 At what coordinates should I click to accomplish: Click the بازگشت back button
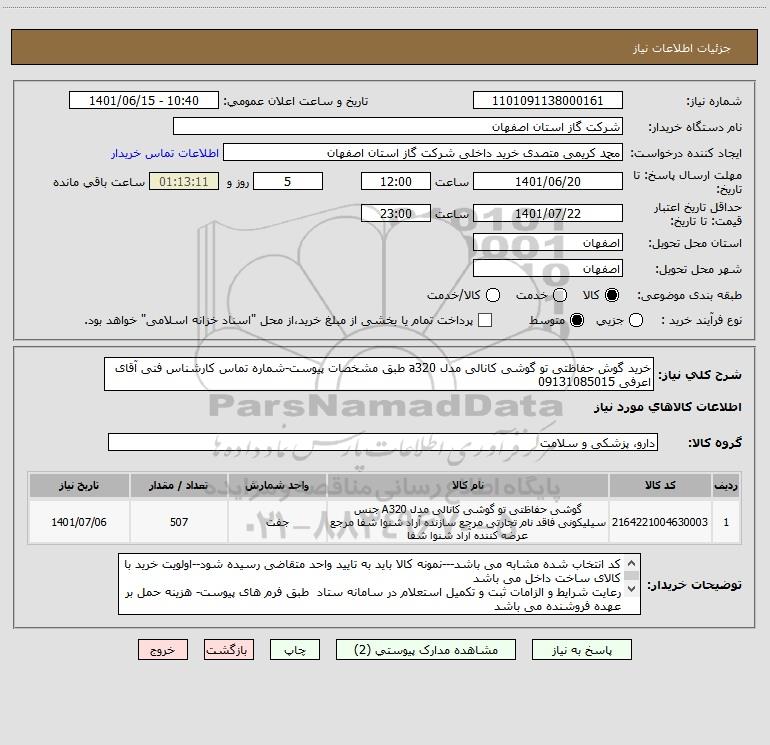point(229,650)
